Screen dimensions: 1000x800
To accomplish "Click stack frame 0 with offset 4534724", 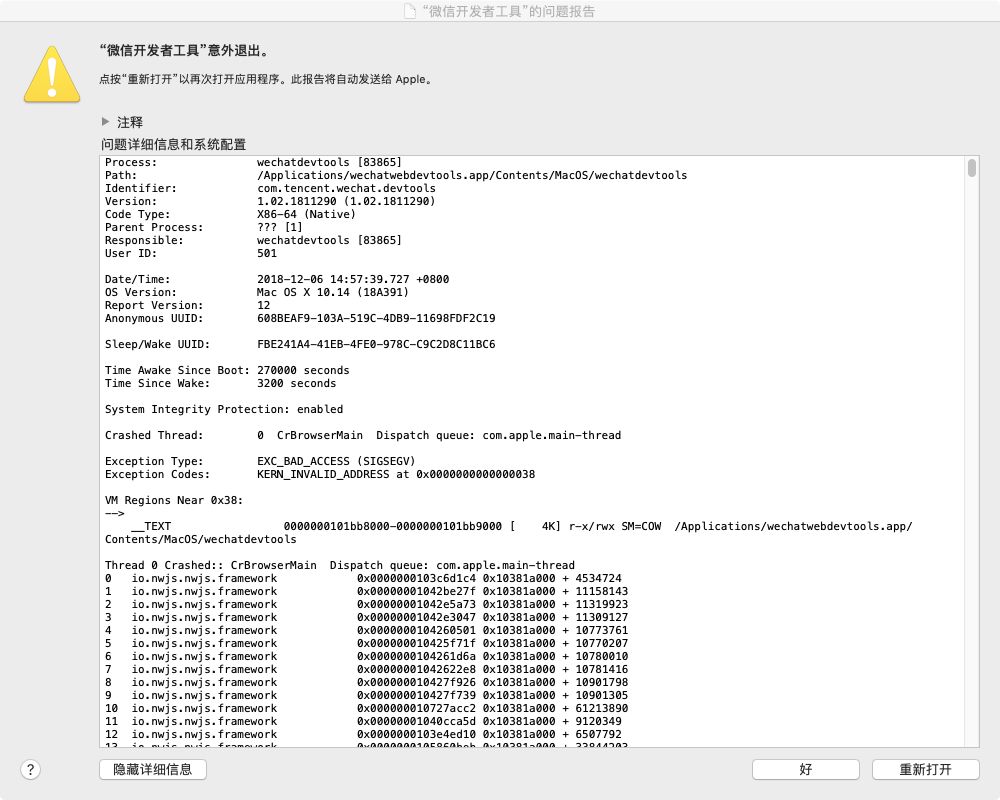I will (x=363, y=578).
